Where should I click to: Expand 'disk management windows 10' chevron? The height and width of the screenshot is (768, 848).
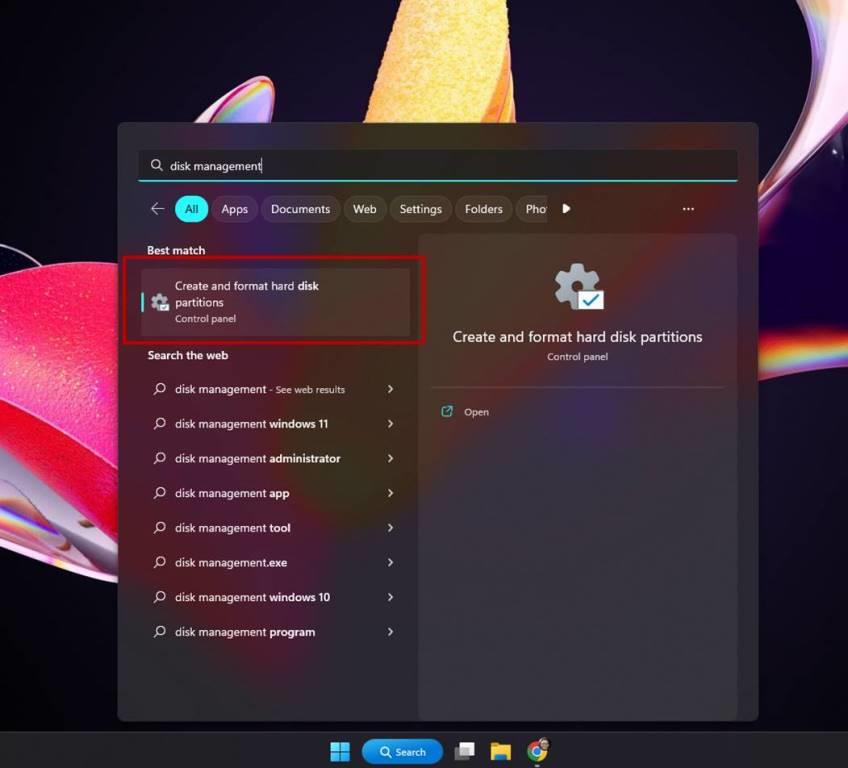tap(390, 597)
